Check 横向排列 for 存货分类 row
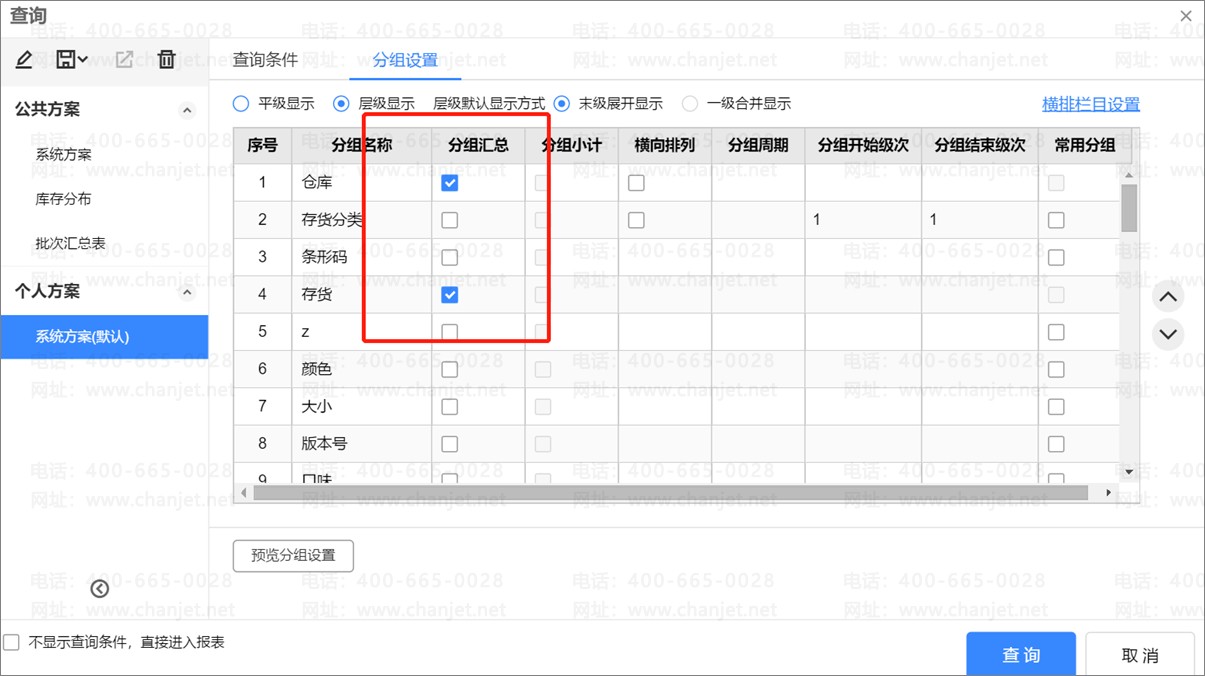Viewport: 1205px width, 676px height. (x=636, y=220)
